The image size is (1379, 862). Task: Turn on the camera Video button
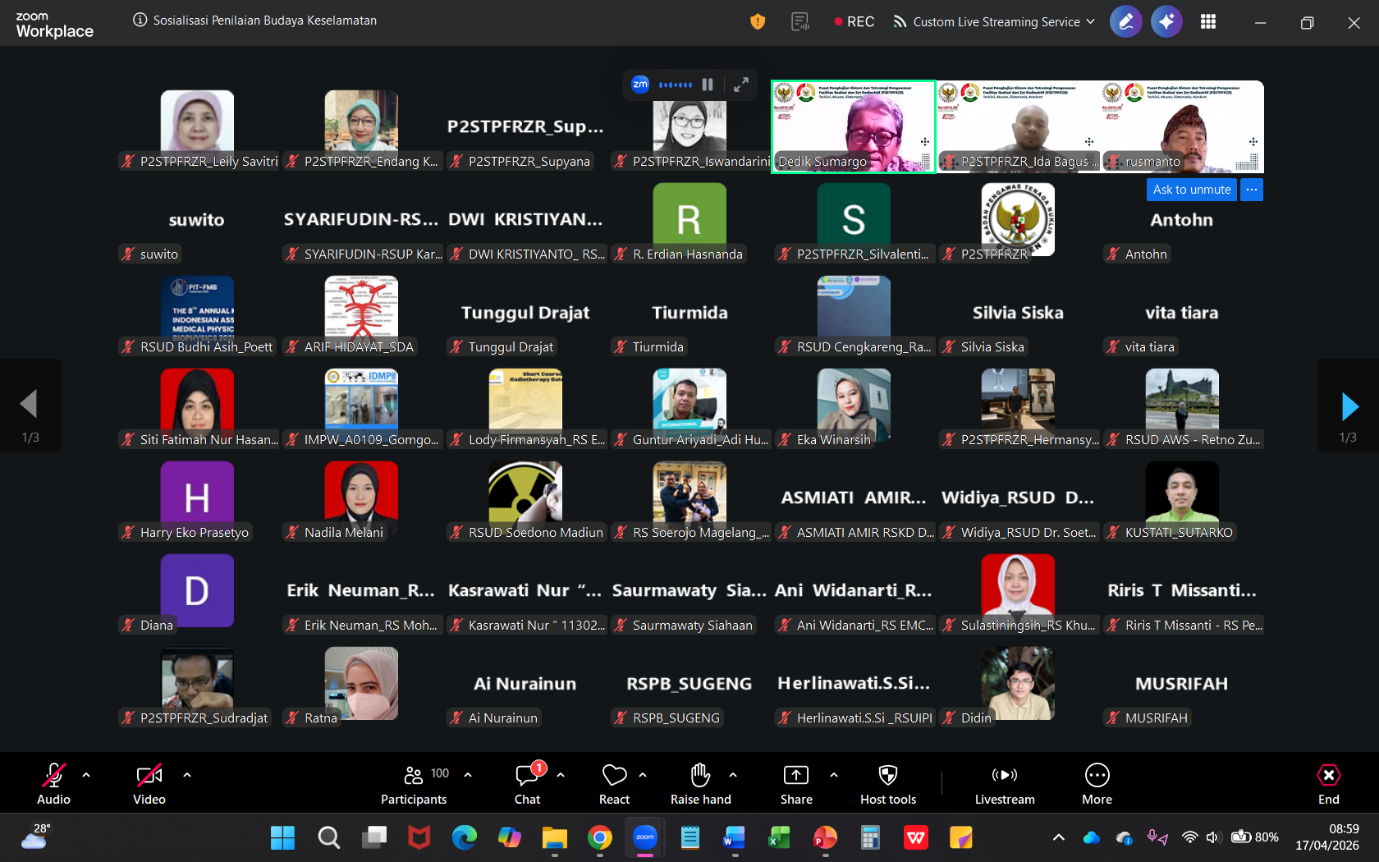pos(149,784)
